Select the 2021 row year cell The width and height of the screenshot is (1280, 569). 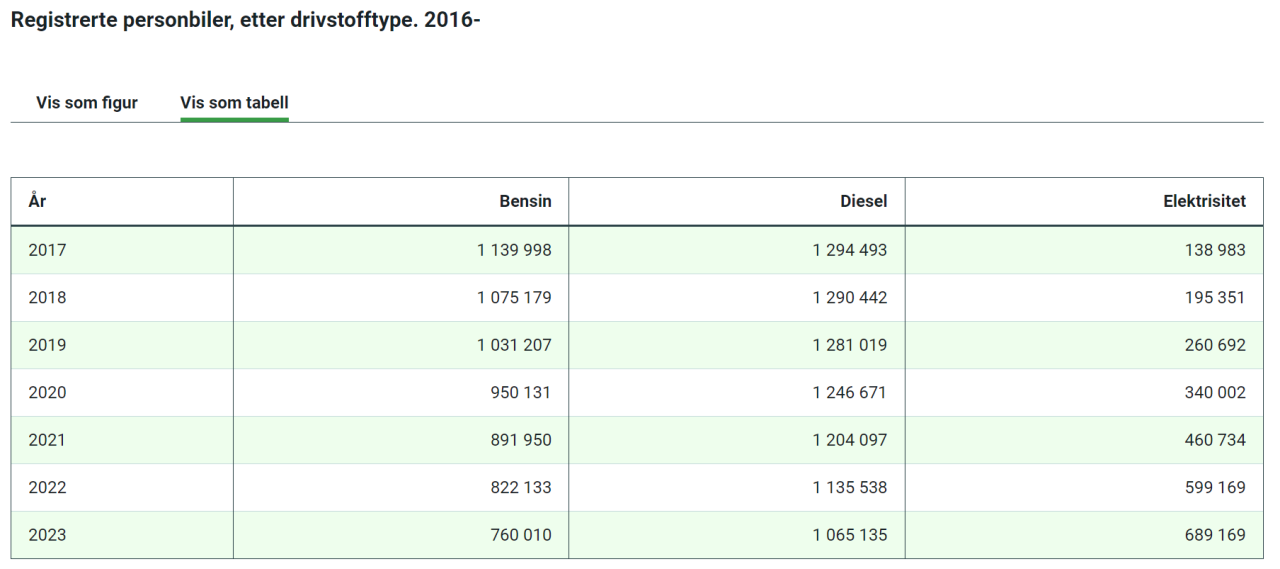tap(47, 440)
